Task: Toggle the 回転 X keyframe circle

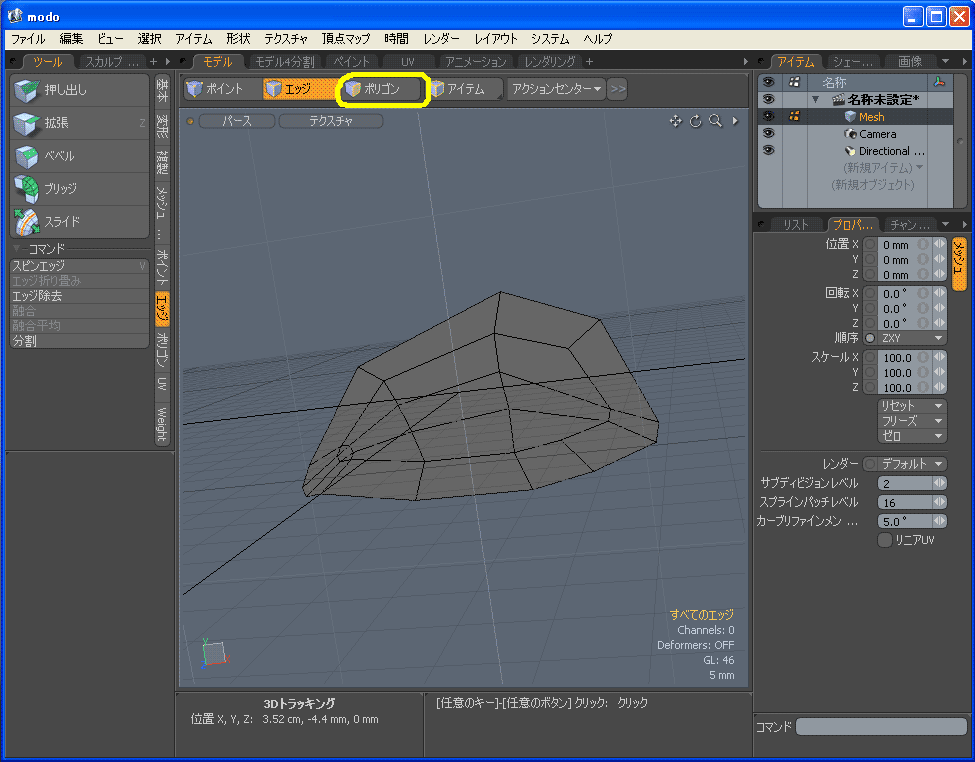Action: [x=870, y=293]
